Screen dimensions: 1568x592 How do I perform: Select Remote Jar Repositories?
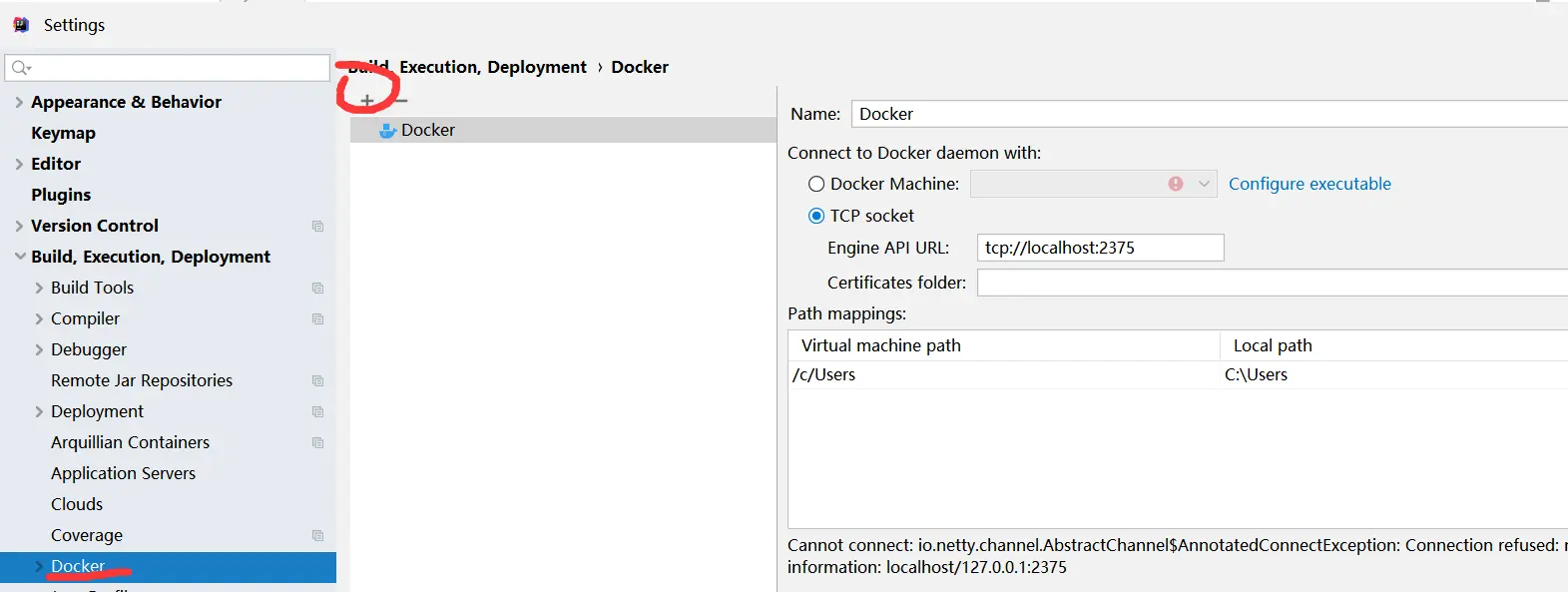142,380
